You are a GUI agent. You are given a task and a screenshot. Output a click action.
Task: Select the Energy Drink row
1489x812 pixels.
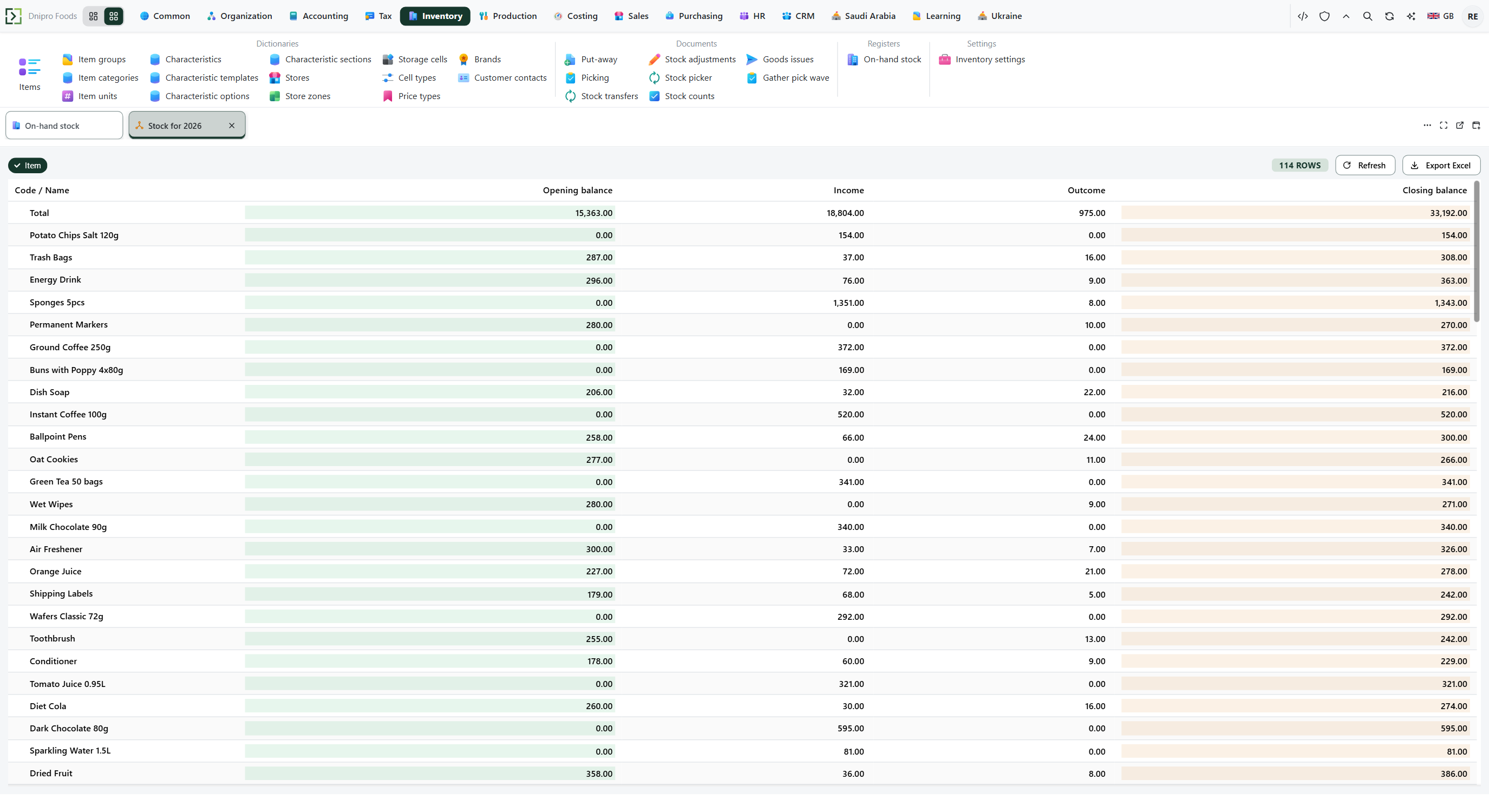[x=742, y=280]
